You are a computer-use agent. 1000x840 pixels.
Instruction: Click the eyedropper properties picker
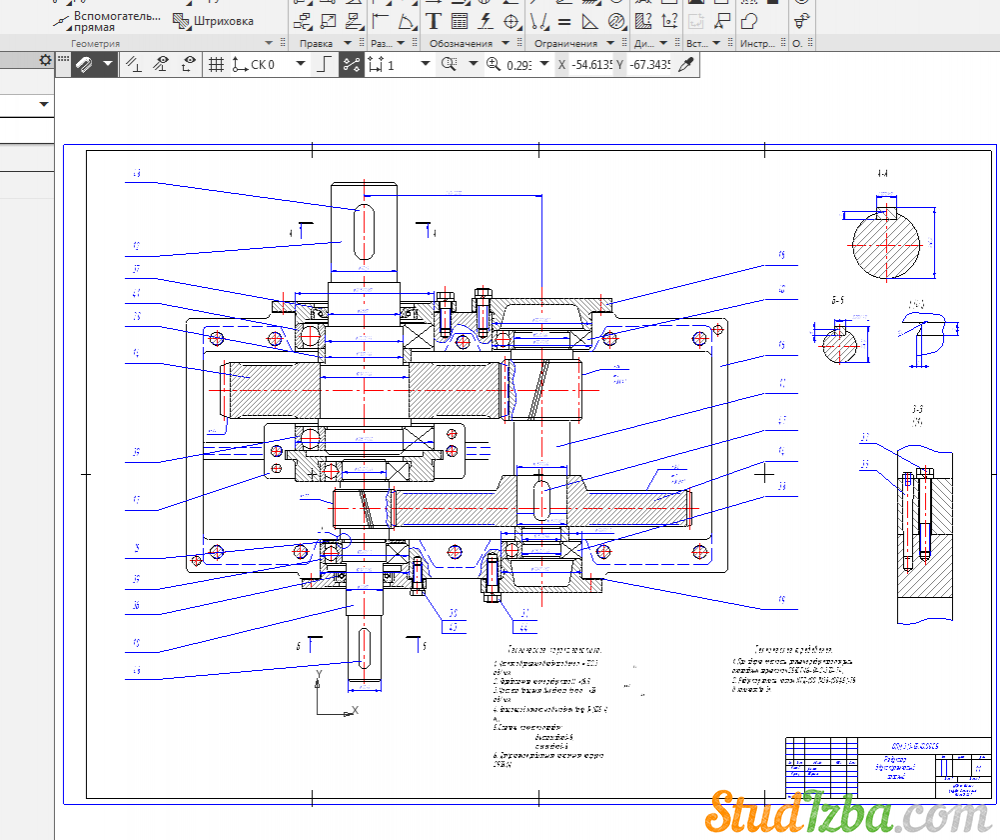[x=685, y=64]
